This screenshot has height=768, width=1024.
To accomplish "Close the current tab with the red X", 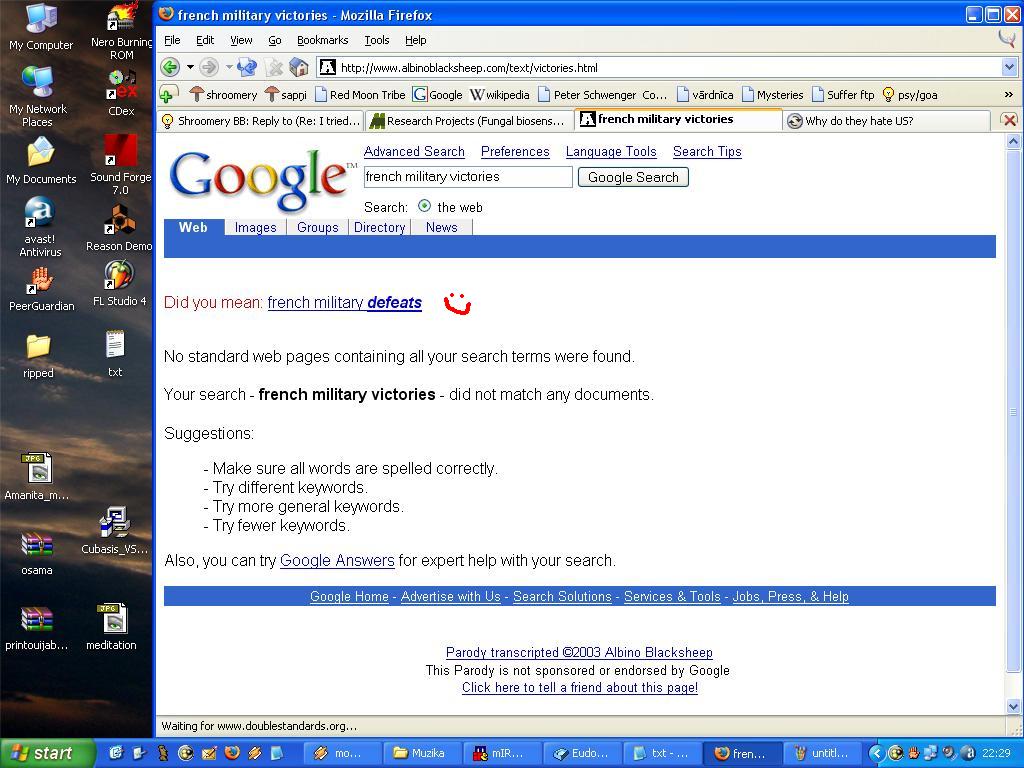I will click(x=1010, y=121).
